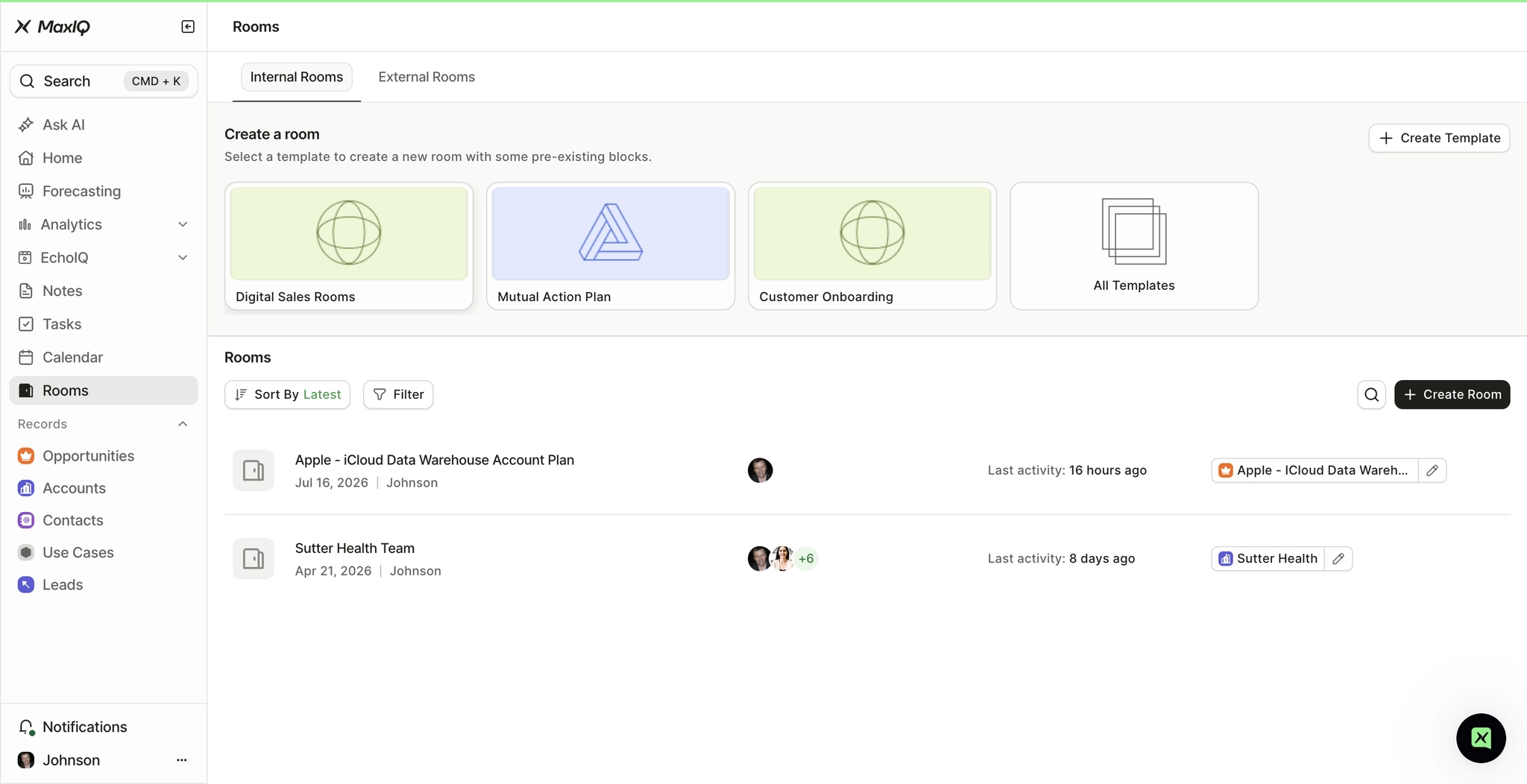This screenshot has height=784, width=1527.
Task: Switch to the Internal Rooms tab
Action: click(x=297, y=77)
